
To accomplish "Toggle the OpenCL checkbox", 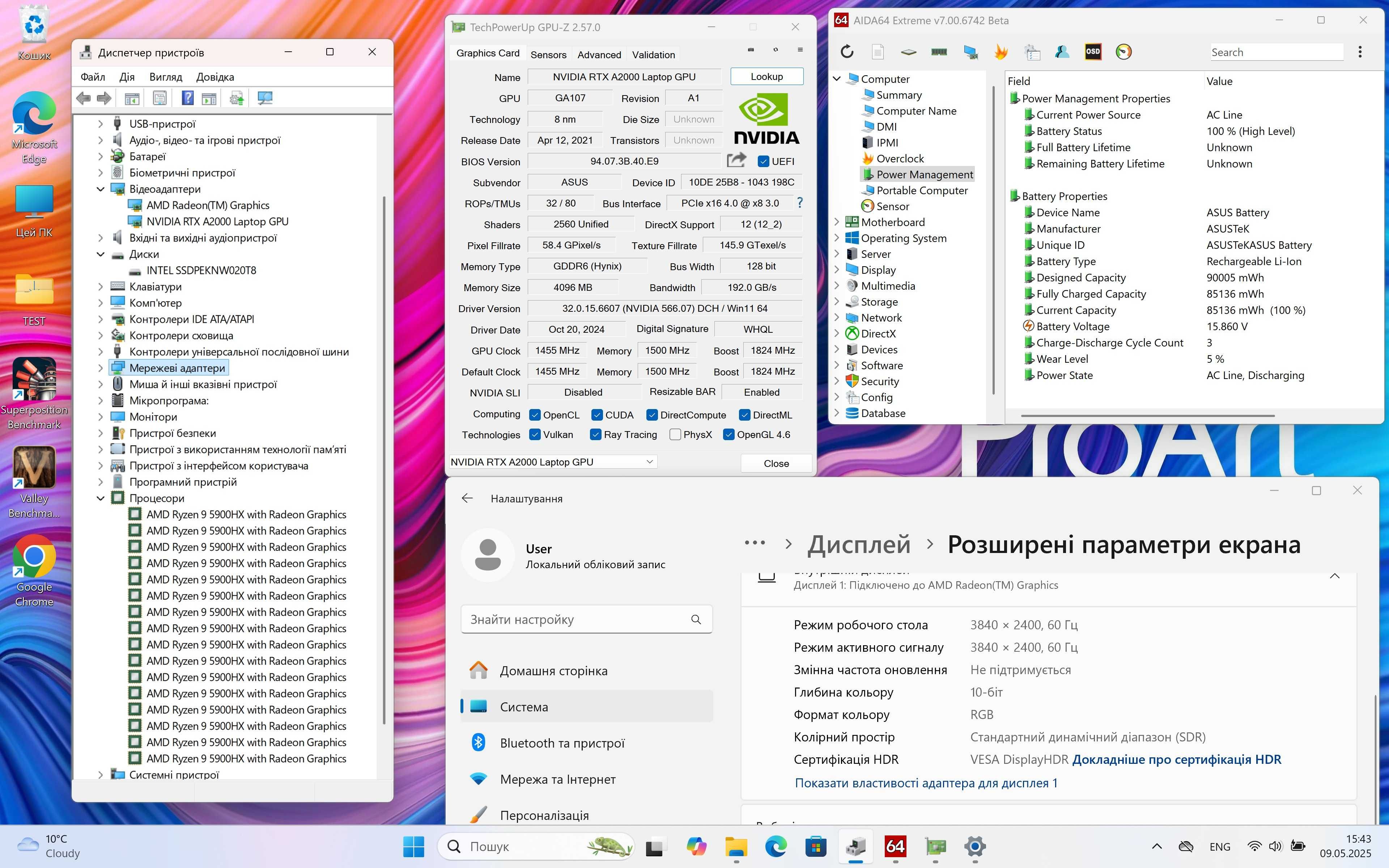I will pos(535,414).
